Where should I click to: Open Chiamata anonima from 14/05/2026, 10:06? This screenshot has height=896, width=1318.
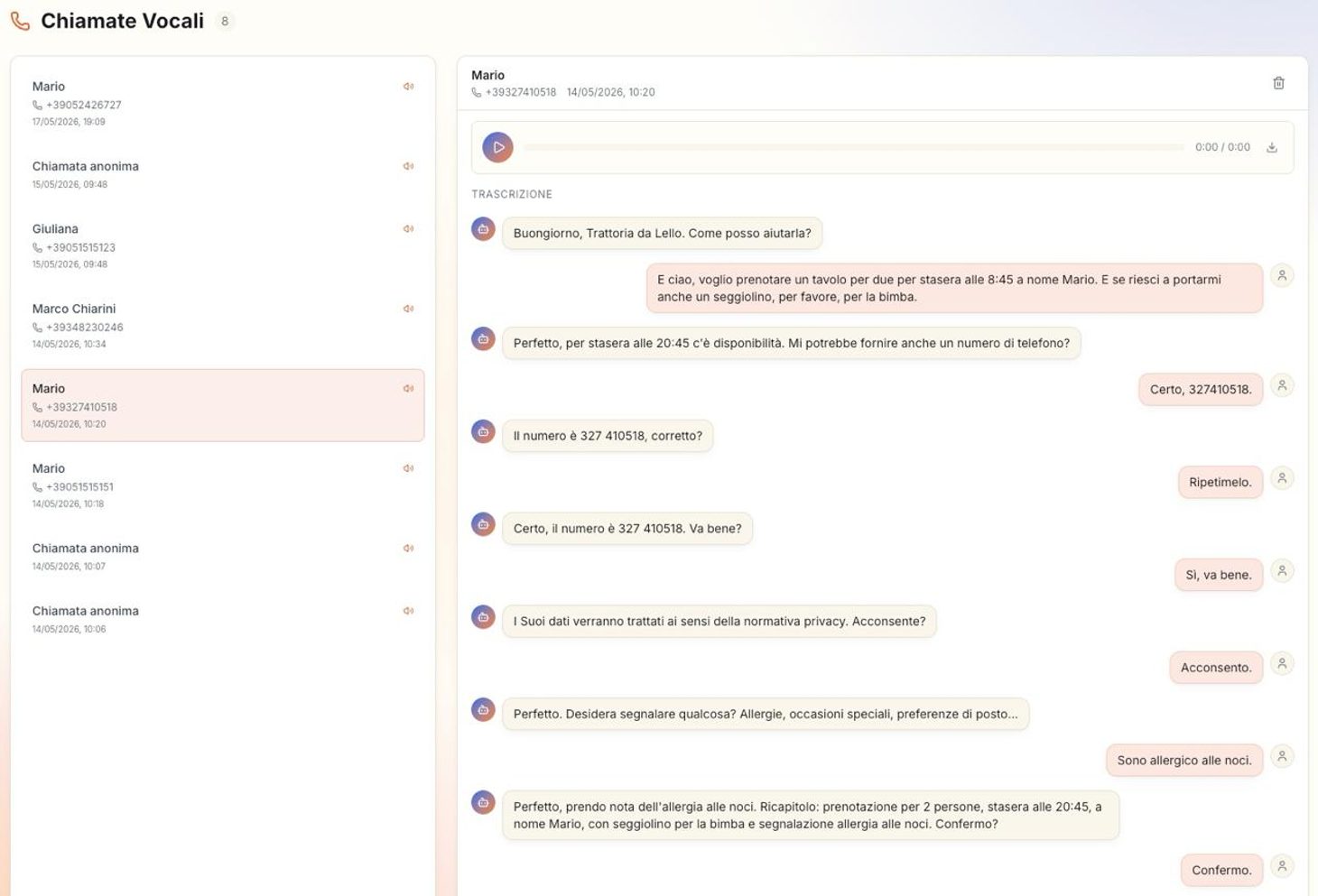(223, 619)
